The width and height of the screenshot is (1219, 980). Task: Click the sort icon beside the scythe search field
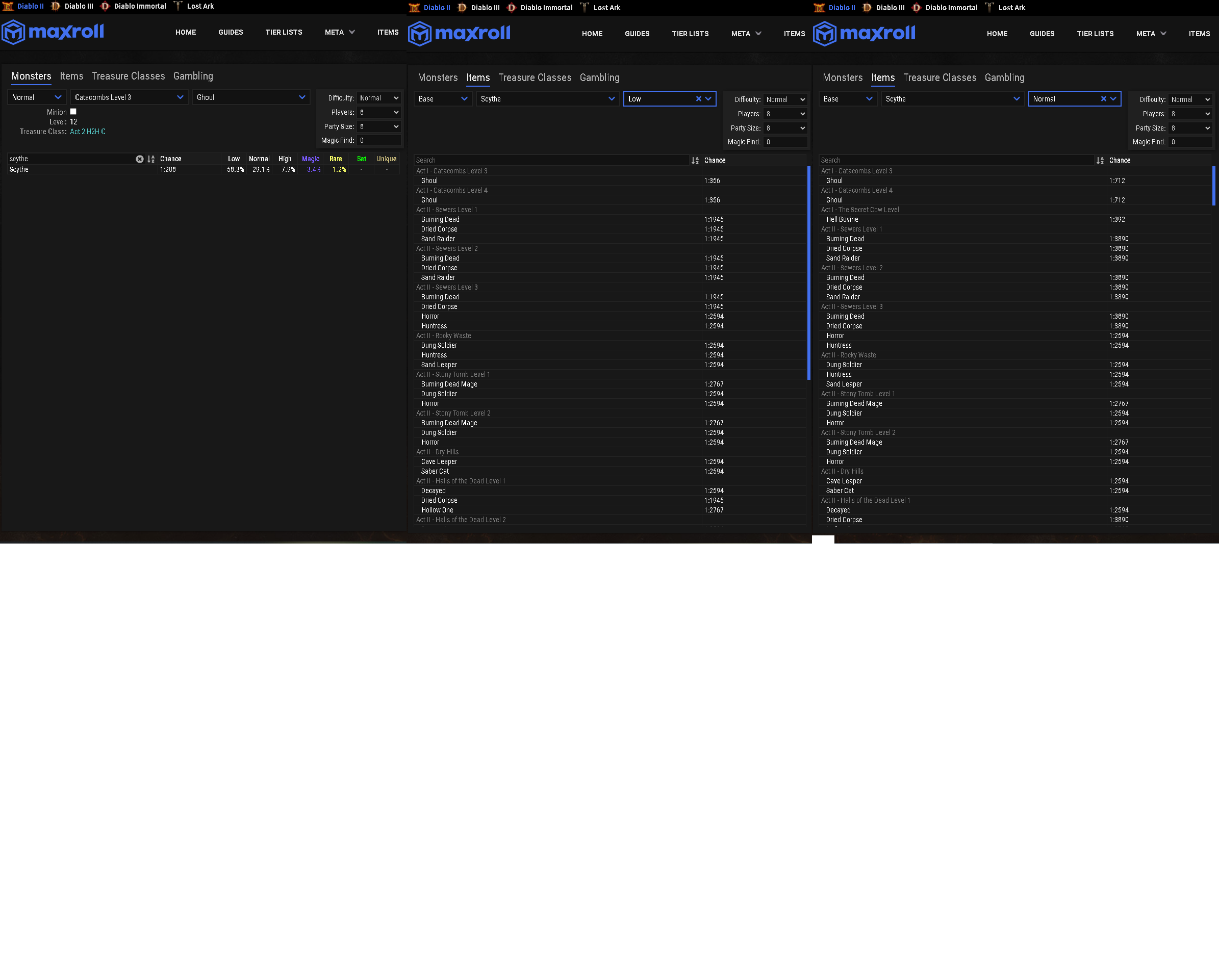(x=151, y=160)
